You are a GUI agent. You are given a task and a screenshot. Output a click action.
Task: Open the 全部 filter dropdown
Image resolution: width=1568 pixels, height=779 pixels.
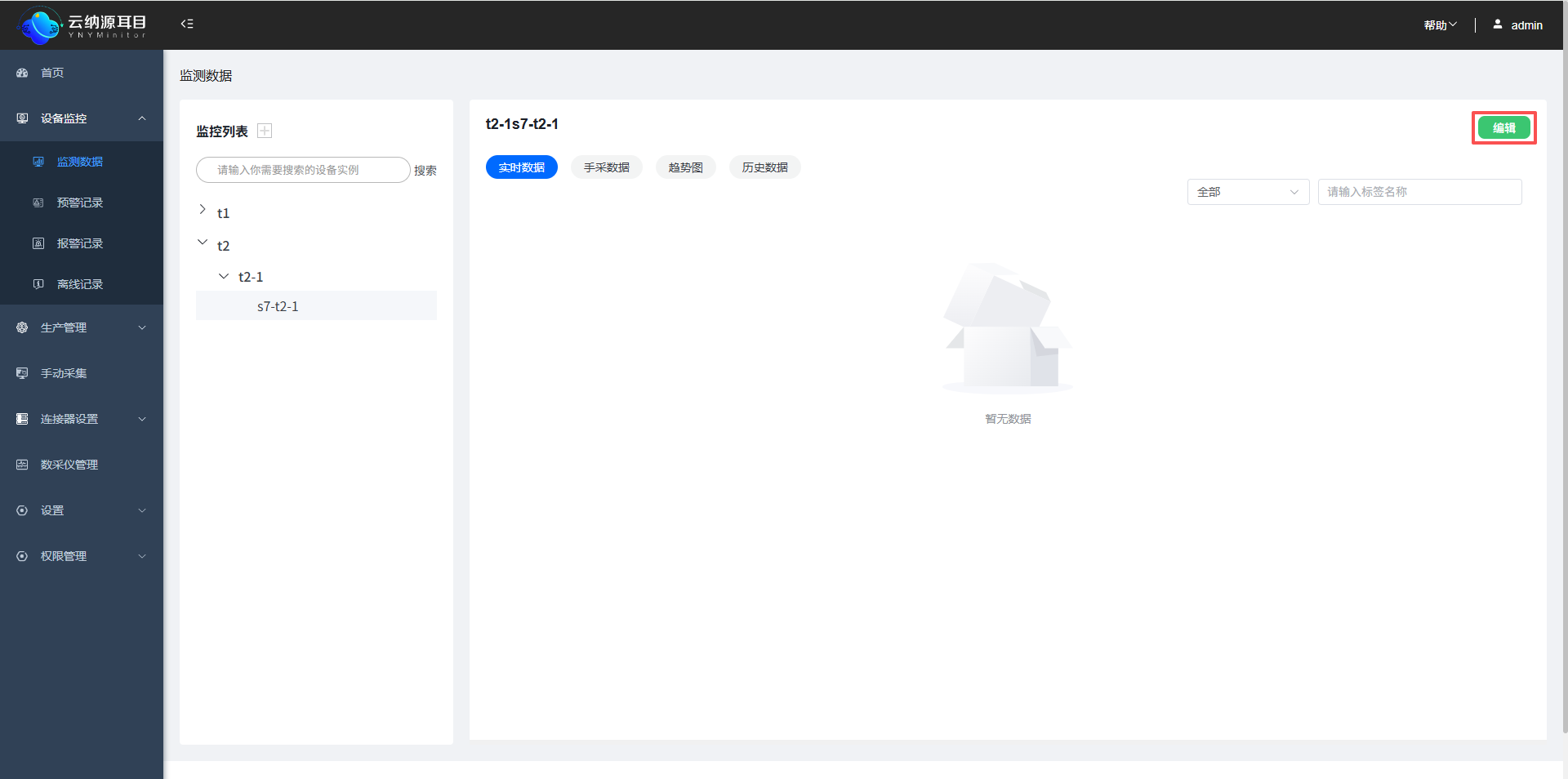click(x=1248, y=192)
